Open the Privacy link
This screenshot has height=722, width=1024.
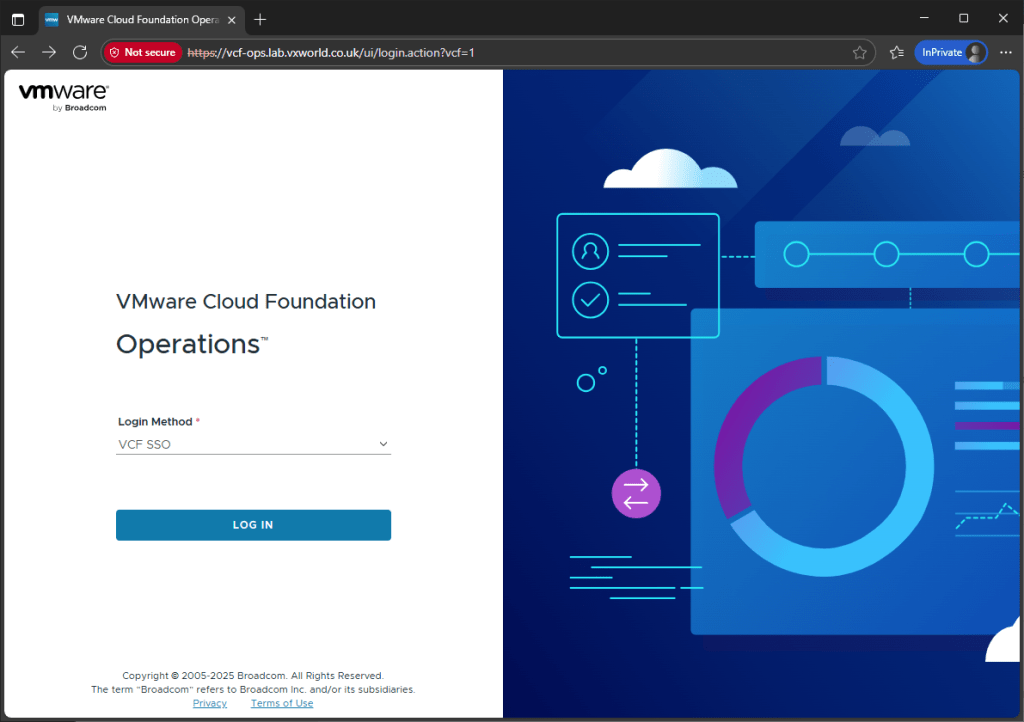pyautogui.click(x=210, y=703)
